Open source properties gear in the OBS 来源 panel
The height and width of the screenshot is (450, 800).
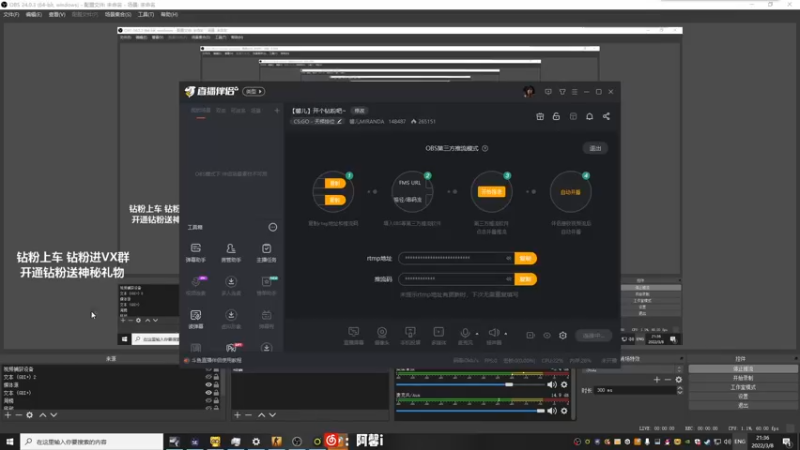tap(30, 415)
